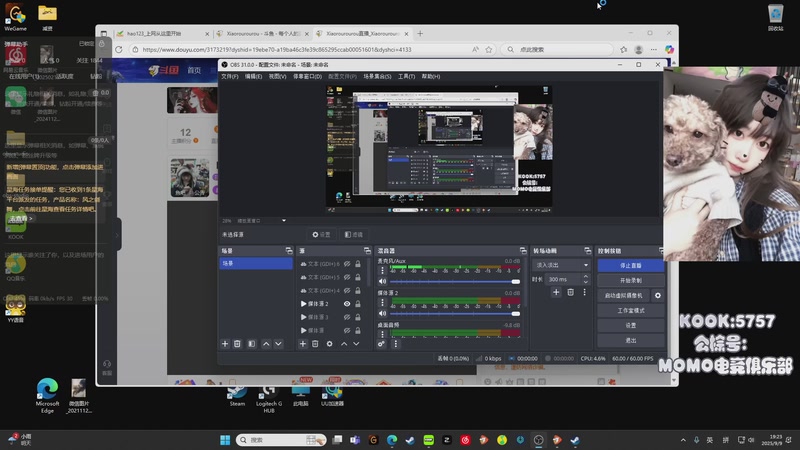Undock the Sources panel via its float icon
The width and height of the screenshot is (800, 450).
[367, 251]
